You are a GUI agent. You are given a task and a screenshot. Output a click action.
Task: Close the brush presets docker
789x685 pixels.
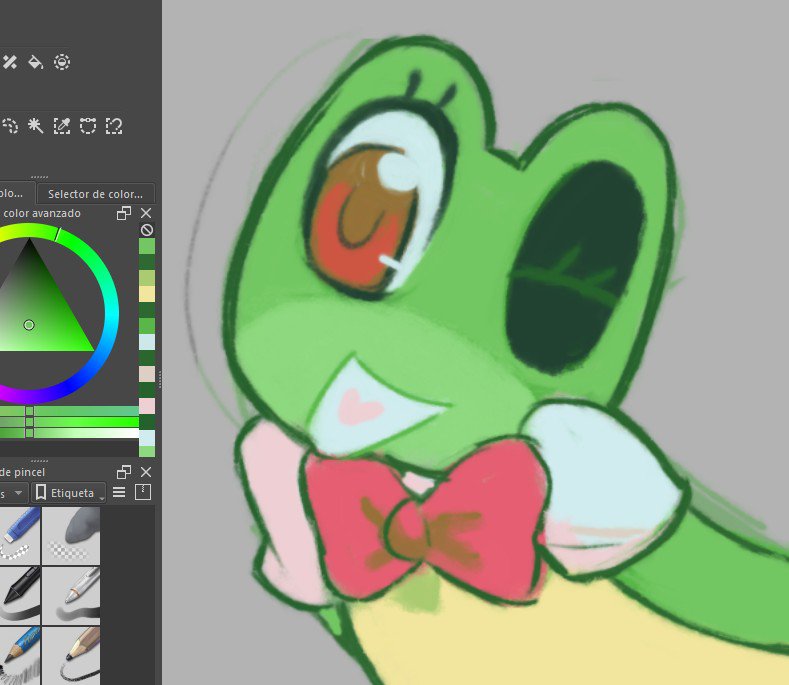(146, 472)
